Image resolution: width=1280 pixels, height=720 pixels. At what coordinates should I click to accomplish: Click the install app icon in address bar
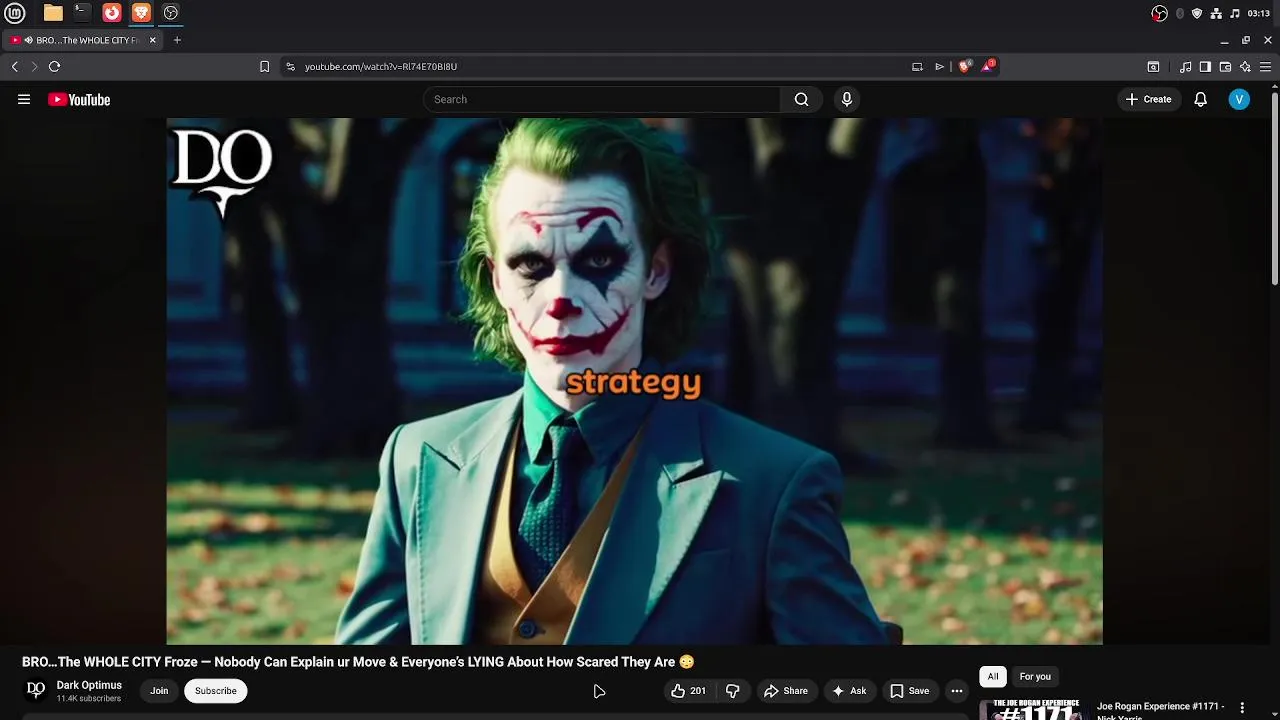917,66
